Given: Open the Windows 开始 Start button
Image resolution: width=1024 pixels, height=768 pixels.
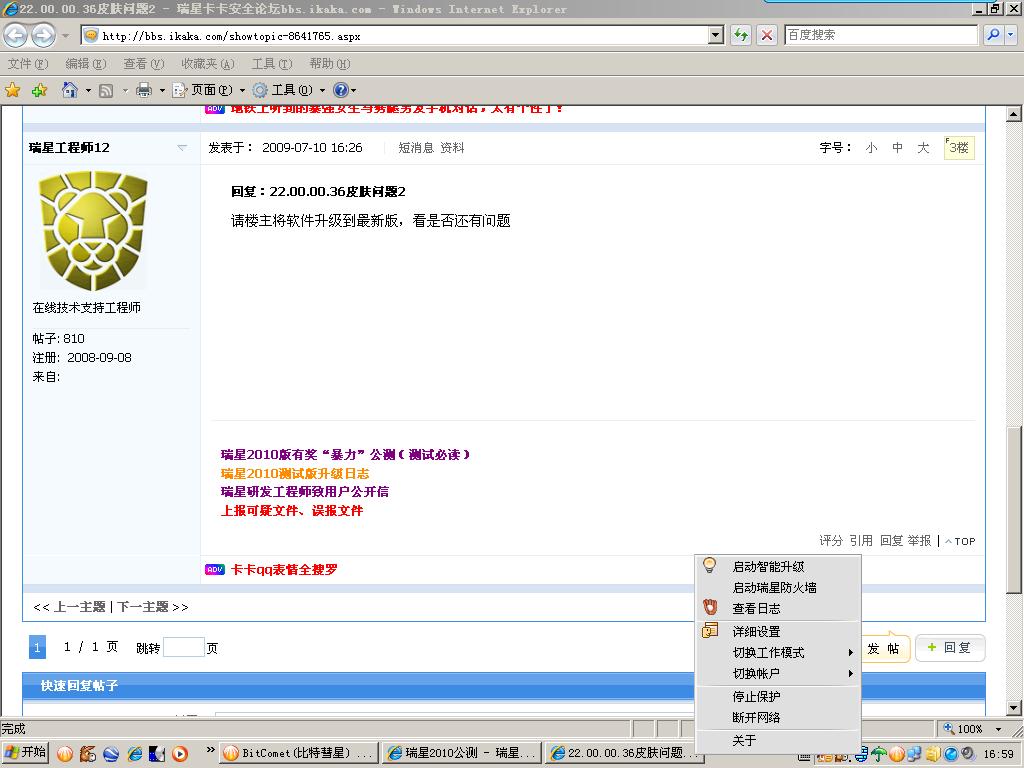Looking at the screenshot, I should point(25,753).
